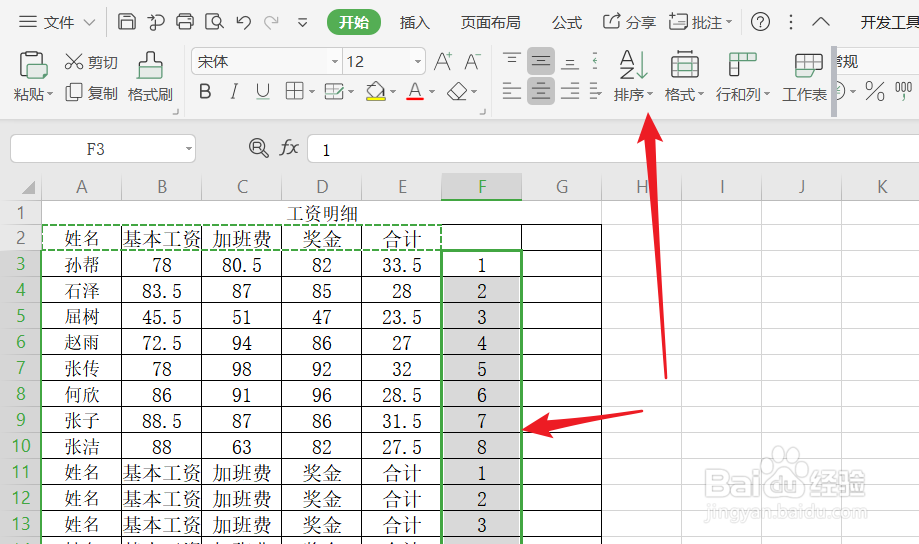Open the Page Layout (页面布局) tab

coord(491,22)
